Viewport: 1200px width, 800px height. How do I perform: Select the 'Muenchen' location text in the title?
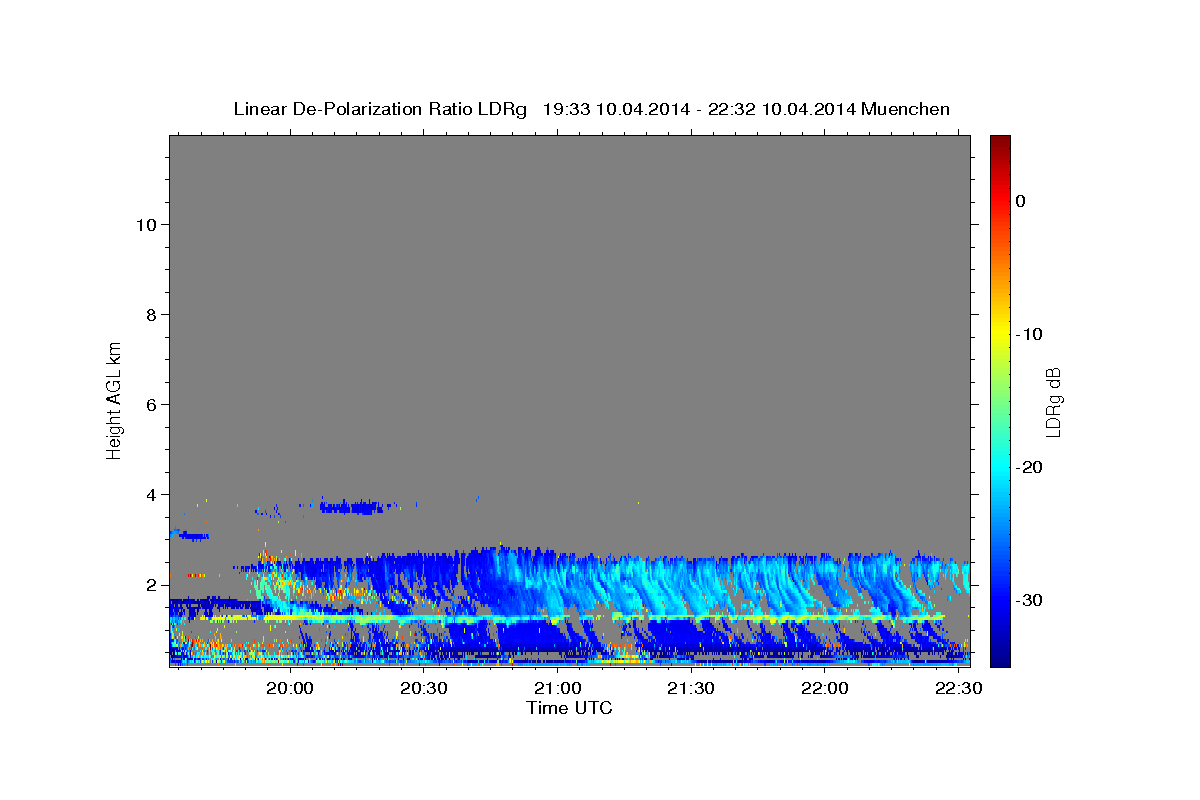click(x=905, y=109)
